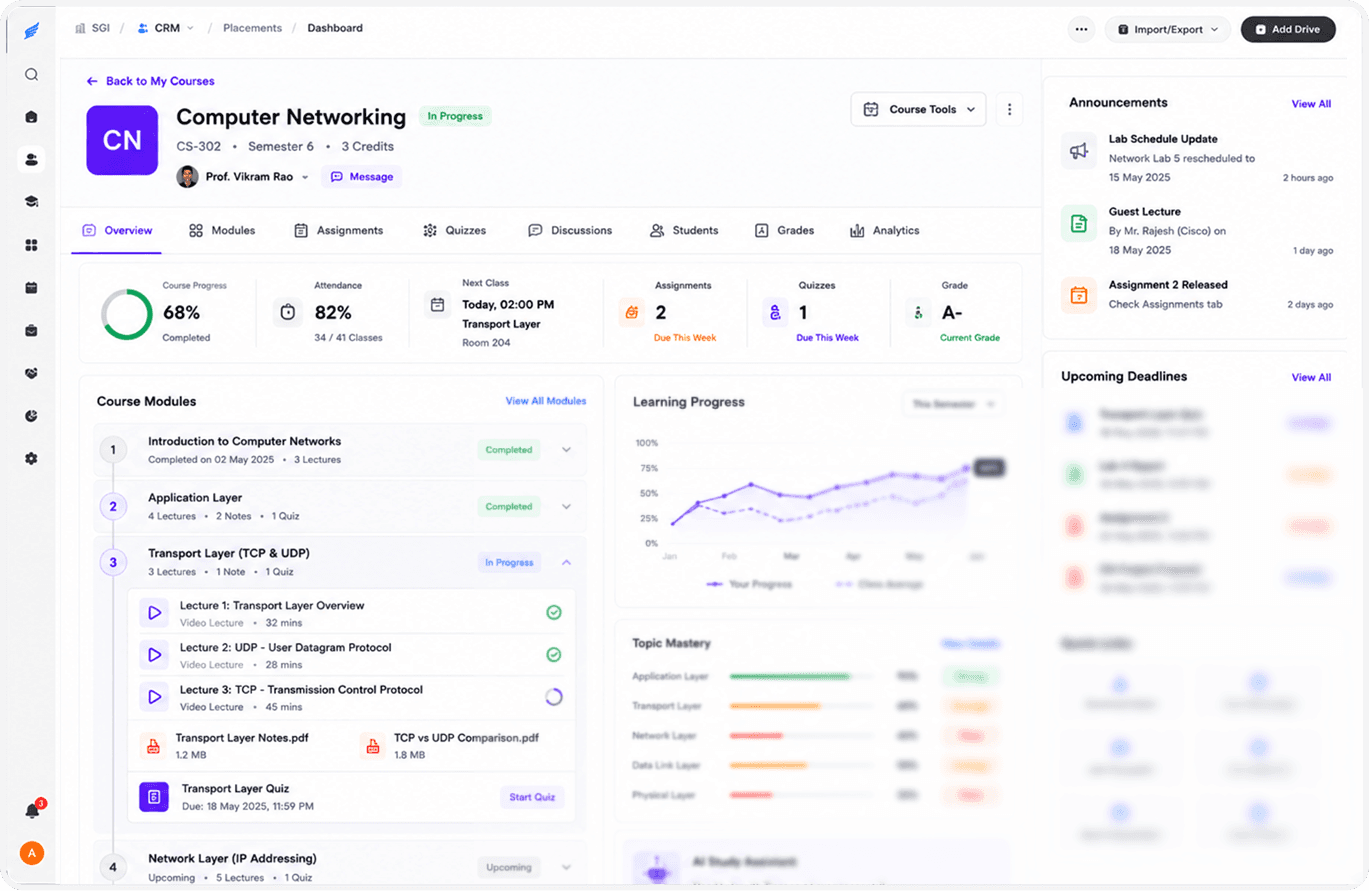Expand the Course Tools dropdown
The height and width of the screenshot is (891, 1369).
click(x=918, y=110)
